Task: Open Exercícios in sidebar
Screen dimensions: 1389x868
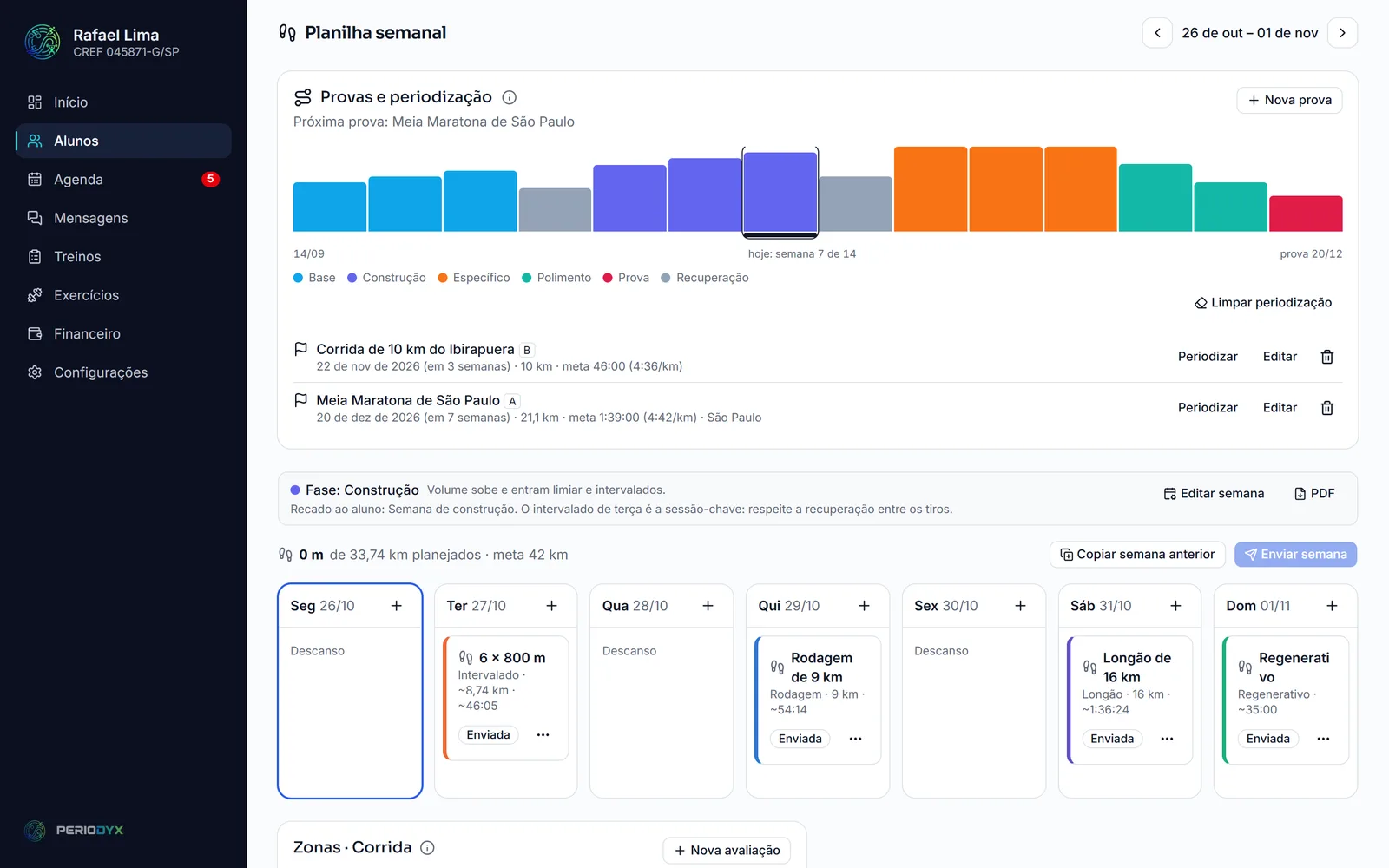Action: click(x=123, y=295)
